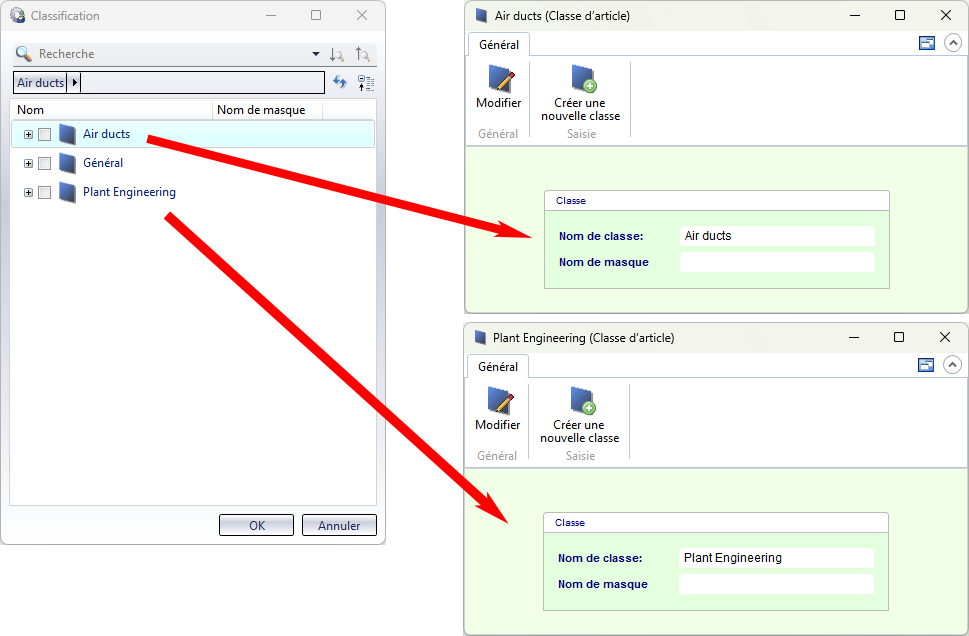This screenshot has width=969, height=636.
Task: Click the Classification window title icon
Action: pyautogui.click(x=17, y=15)
